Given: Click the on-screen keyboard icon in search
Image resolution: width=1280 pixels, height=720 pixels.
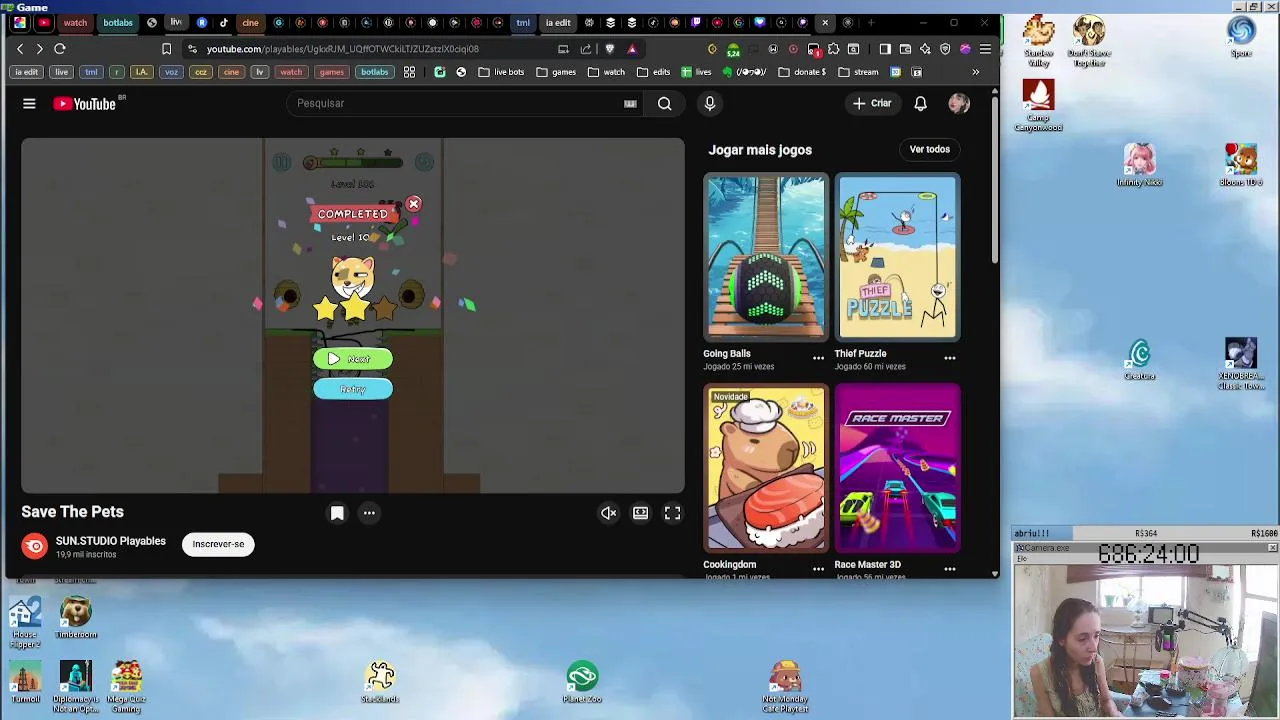Looking at the screenshot, I should (x=630, y=103).
